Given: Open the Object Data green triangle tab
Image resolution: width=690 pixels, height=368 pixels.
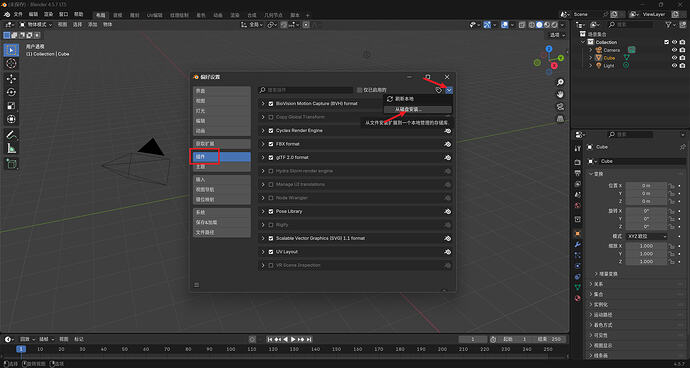Looking at the screenshot, I should tap(578, 287).
